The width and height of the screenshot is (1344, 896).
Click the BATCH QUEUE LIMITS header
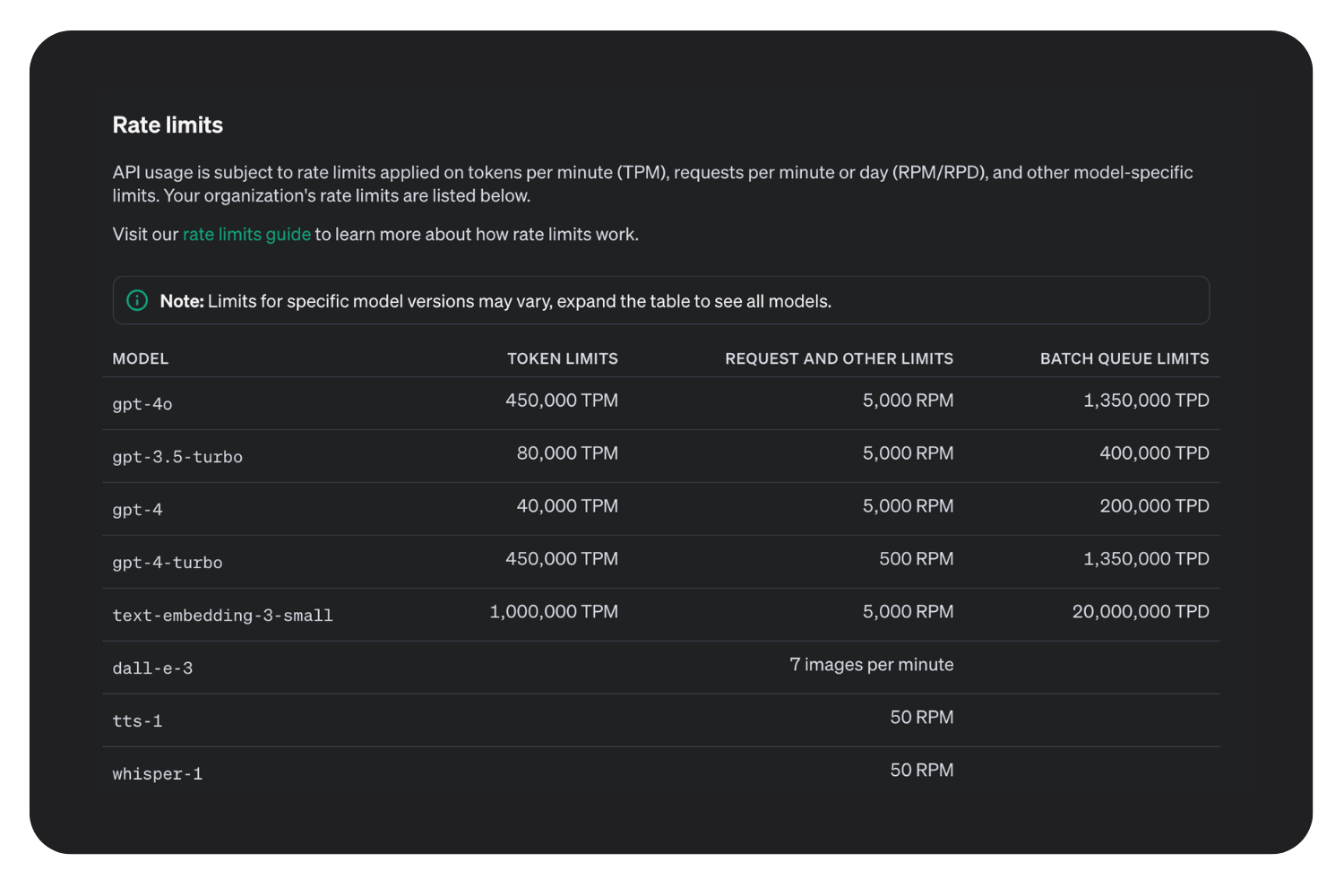pyautogui.click(x=1124, y=358)
